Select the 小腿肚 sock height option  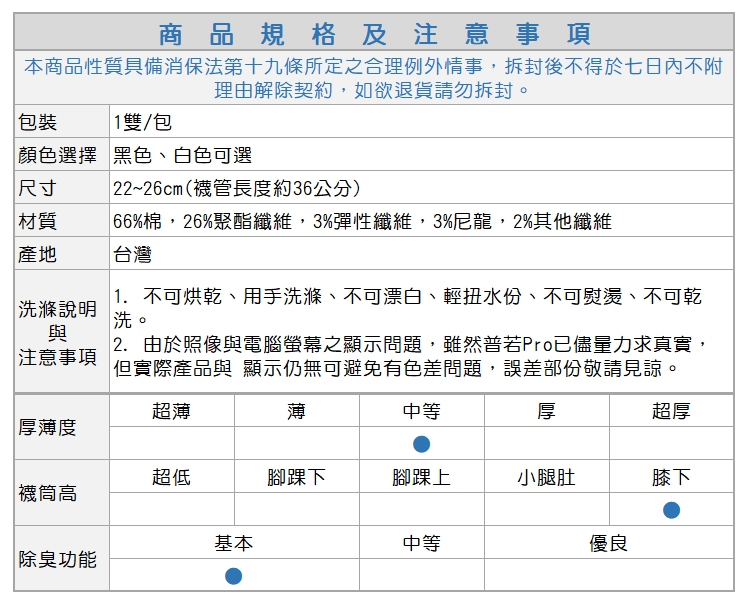546,477
